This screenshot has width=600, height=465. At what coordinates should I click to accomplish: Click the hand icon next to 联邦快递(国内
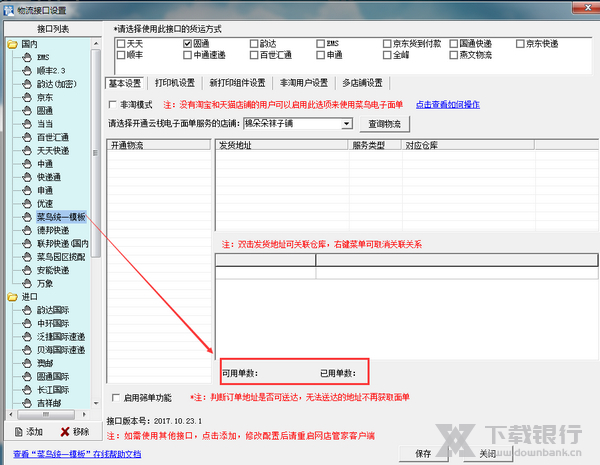click(x=26, y=243)
